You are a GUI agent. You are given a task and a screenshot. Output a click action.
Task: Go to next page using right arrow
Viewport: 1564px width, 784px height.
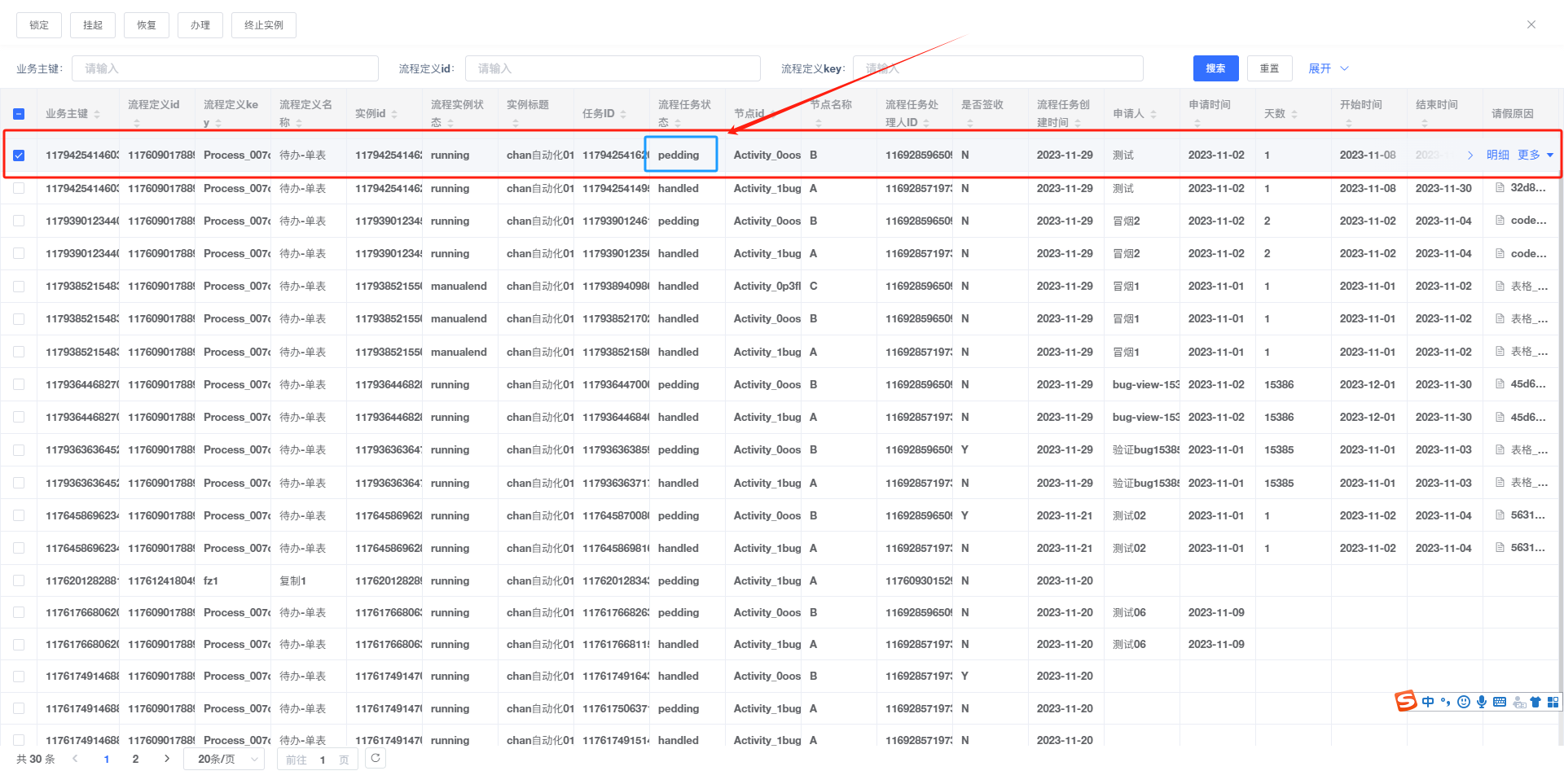(167, 759)
